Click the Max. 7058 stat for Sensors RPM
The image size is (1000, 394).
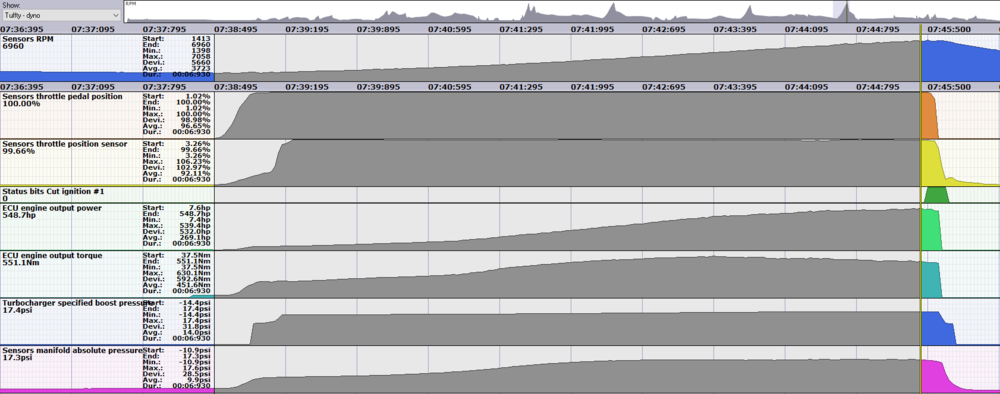(x=177, y=56)
